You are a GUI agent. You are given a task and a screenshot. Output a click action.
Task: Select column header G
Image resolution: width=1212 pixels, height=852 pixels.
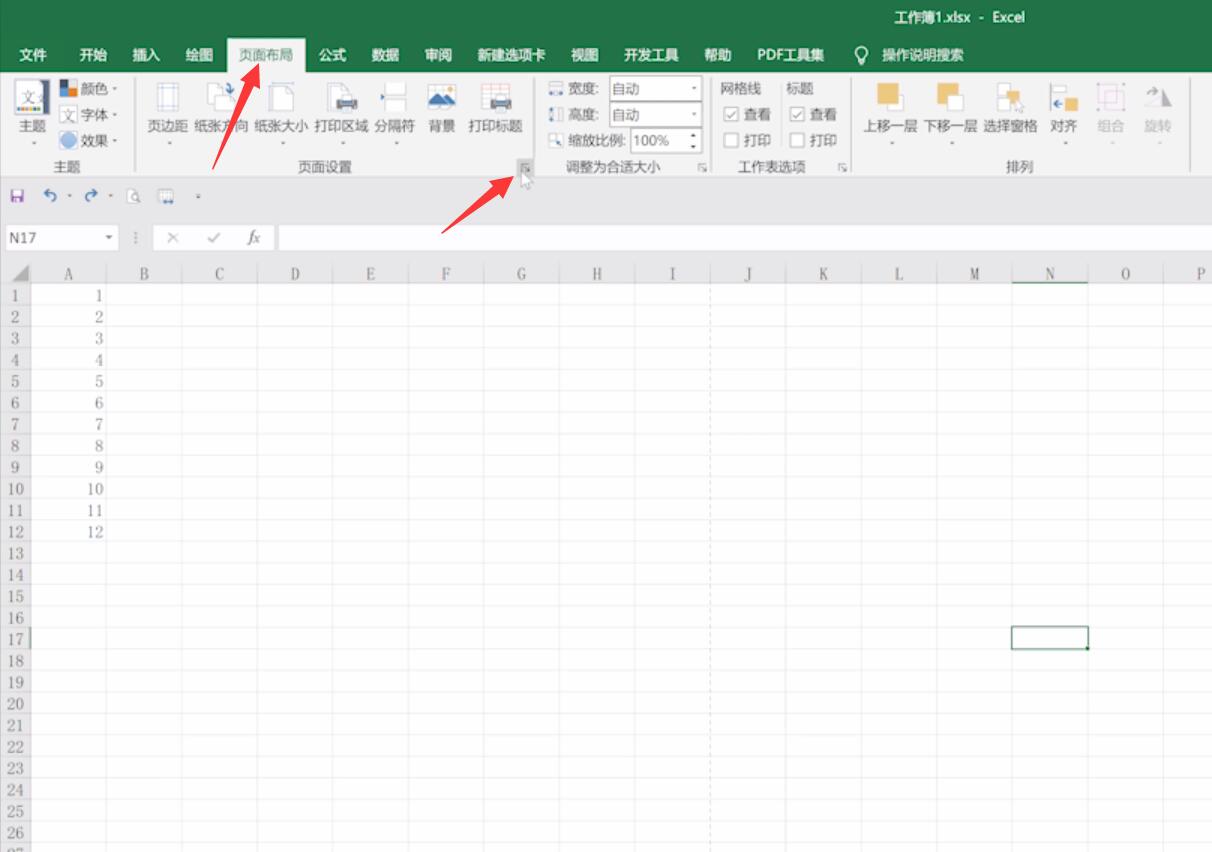click(521, 273)
